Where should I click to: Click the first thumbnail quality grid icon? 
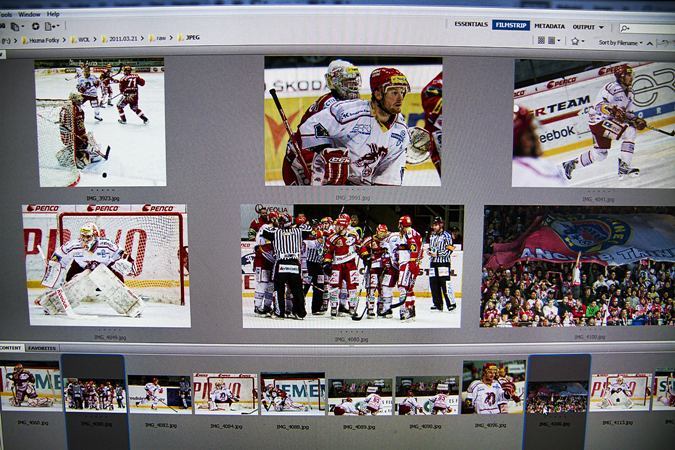click(x=541, y=40)
